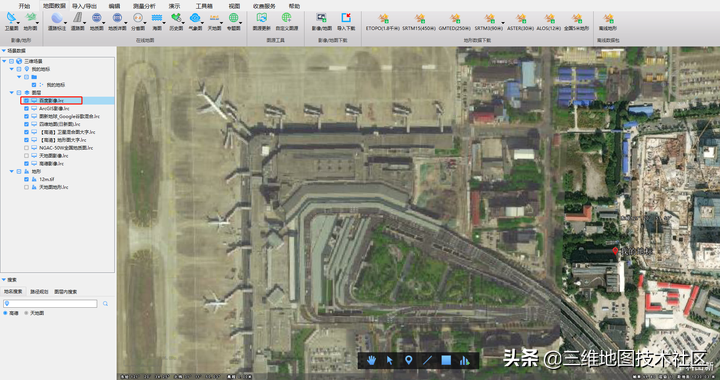The width and height of the screenshot is (720, 380).
Task: Open the 编辑 ribbon tab
Action: point(114,6)
